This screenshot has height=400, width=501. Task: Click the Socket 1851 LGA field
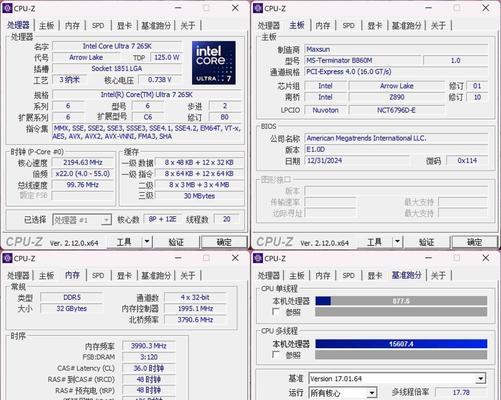(117, 69)
